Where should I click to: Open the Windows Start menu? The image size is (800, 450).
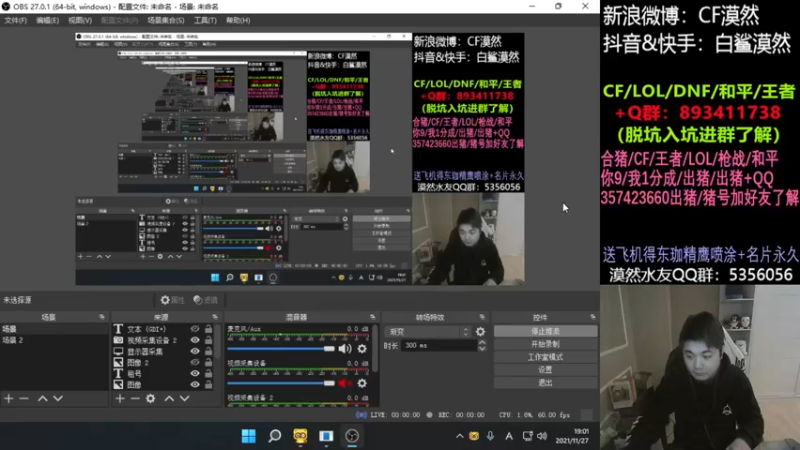point(248,436)
